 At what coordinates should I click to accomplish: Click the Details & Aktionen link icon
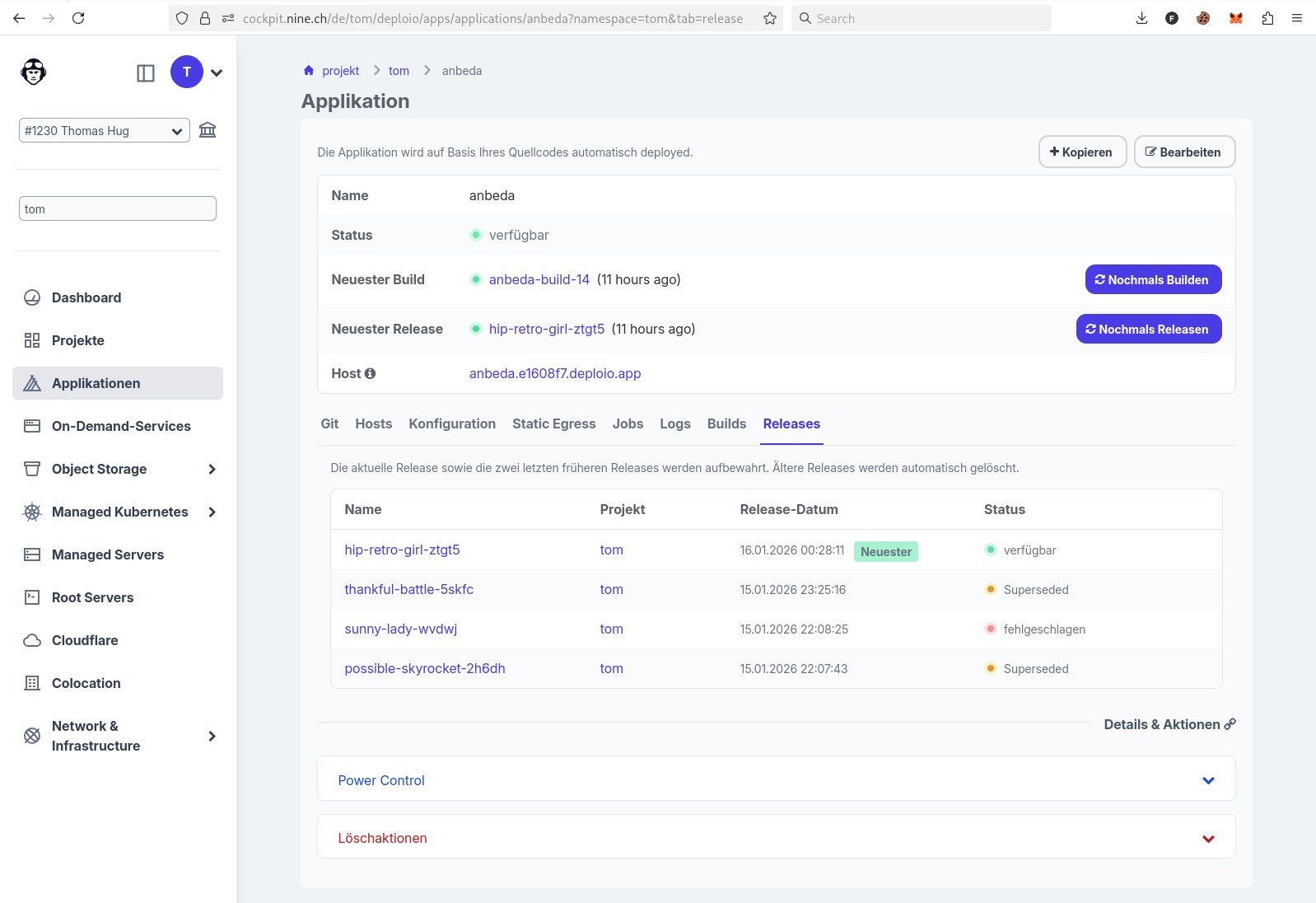(1230, 724)
